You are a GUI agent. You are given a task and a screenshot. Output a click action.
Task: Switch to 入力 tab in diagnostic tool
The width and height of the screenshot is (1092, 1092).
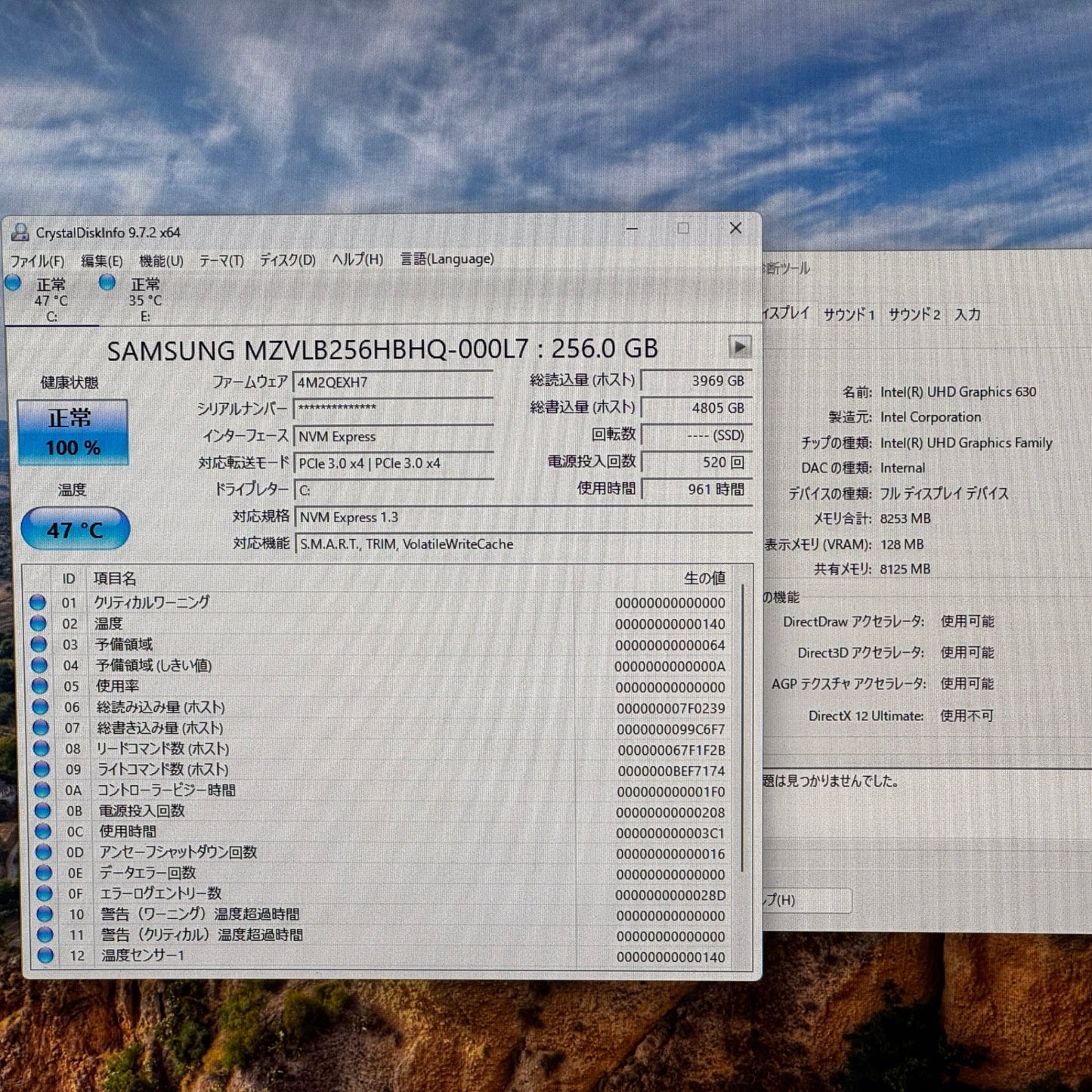(x=967, y=314)
